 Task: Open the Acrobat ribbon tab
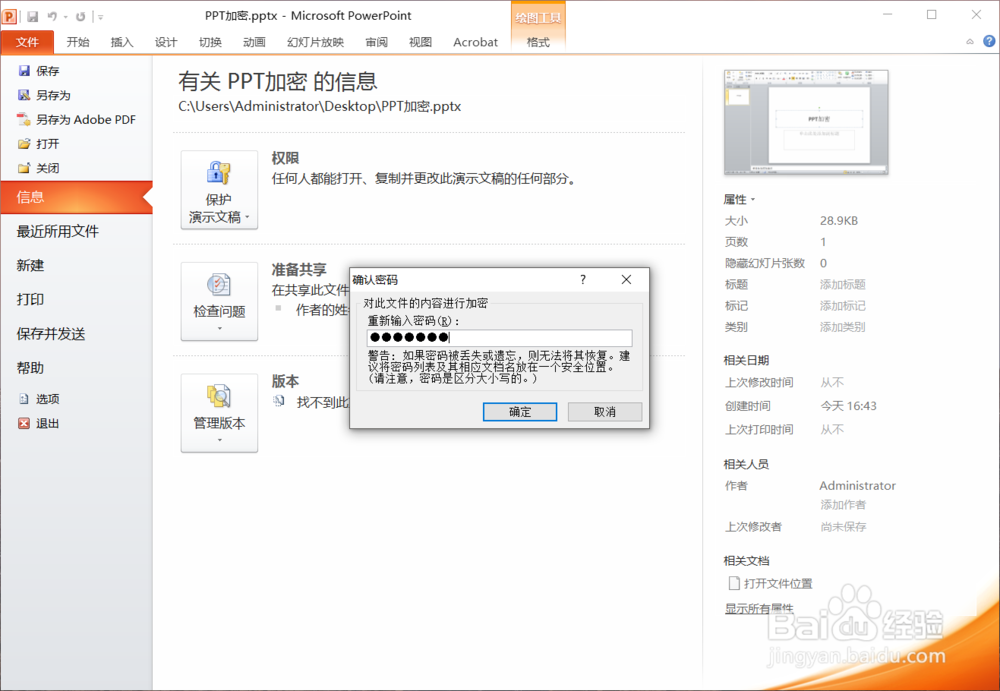475,42
